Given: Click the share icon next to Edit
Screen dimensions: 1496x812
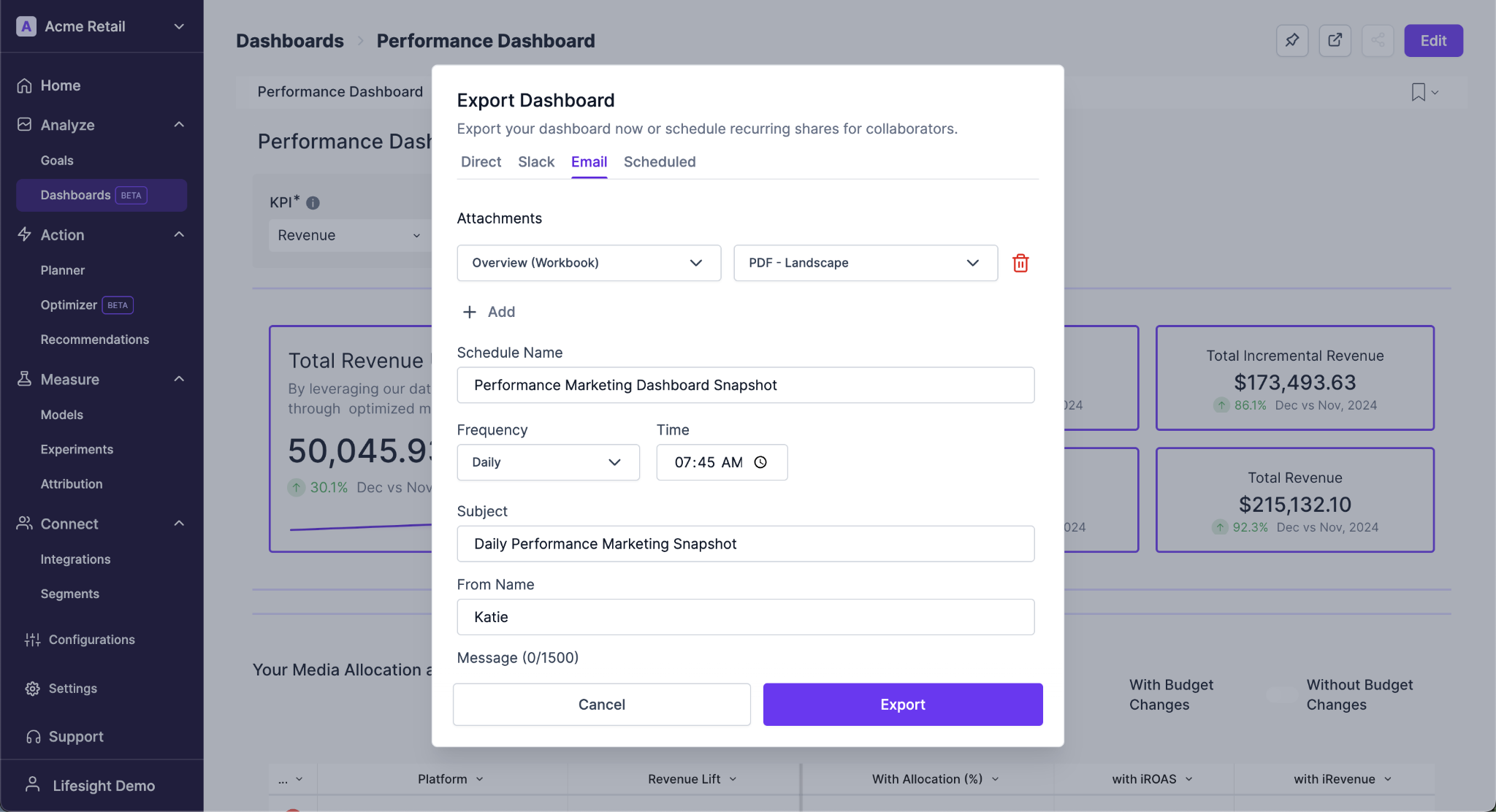Looking at the screenshot, I should [x=1378, y=41].
